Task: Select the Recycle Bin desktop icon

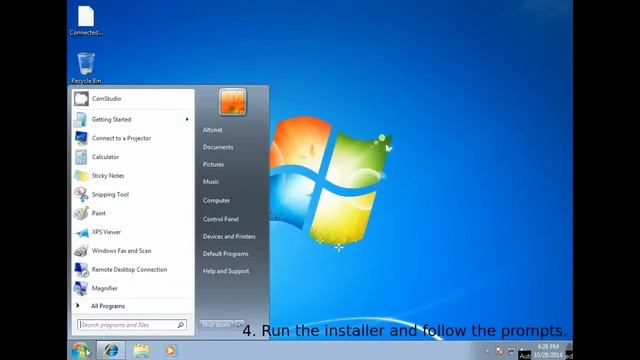Action: click(x=86, y=68)
